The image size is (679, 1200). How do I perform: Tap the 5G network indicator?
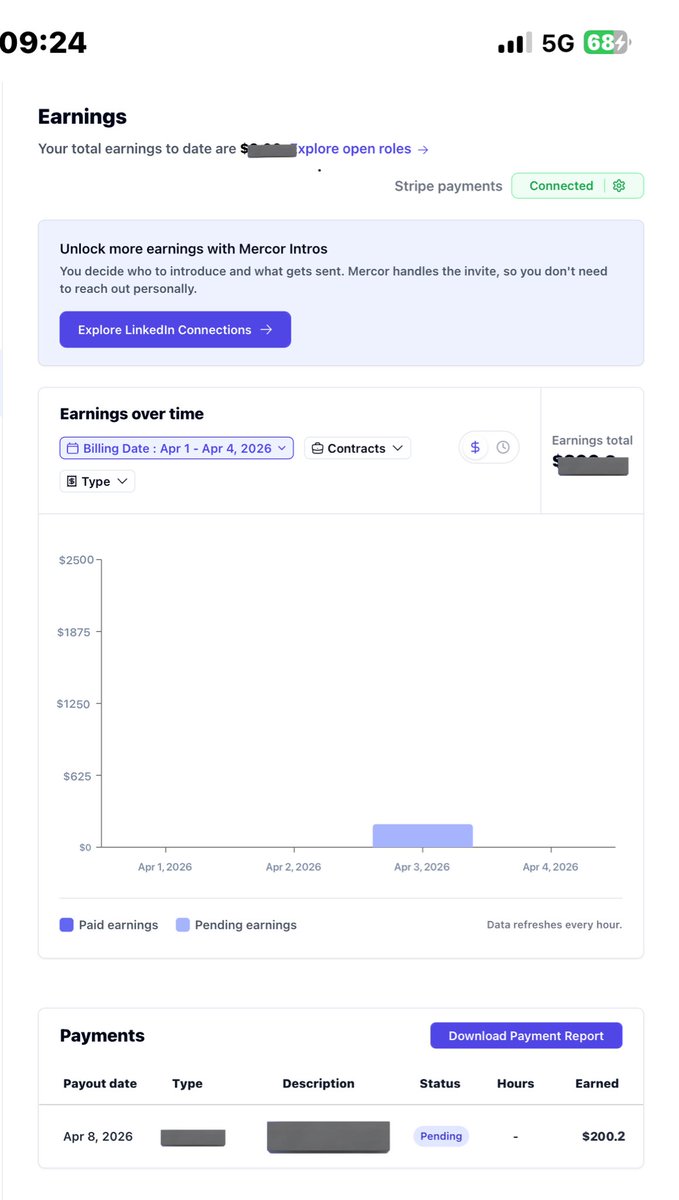click(558, 44)
